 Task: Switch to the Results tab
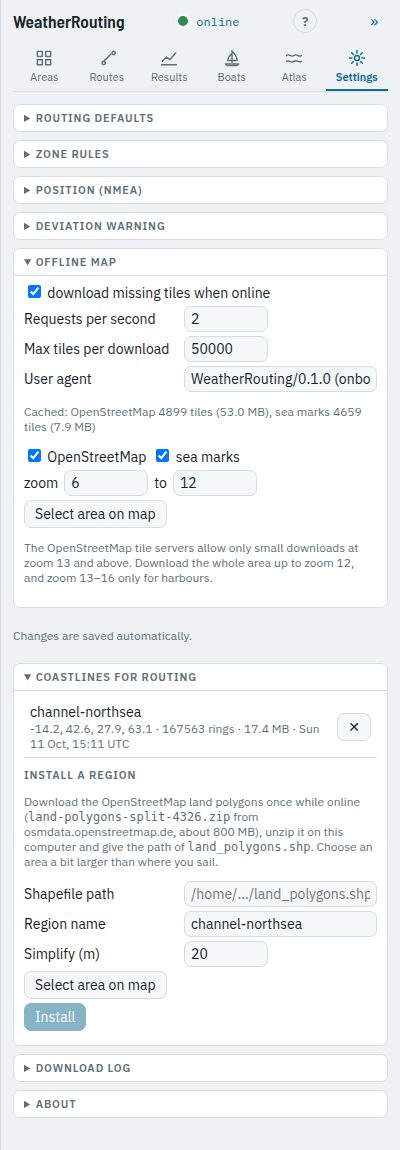coord(169,66)
